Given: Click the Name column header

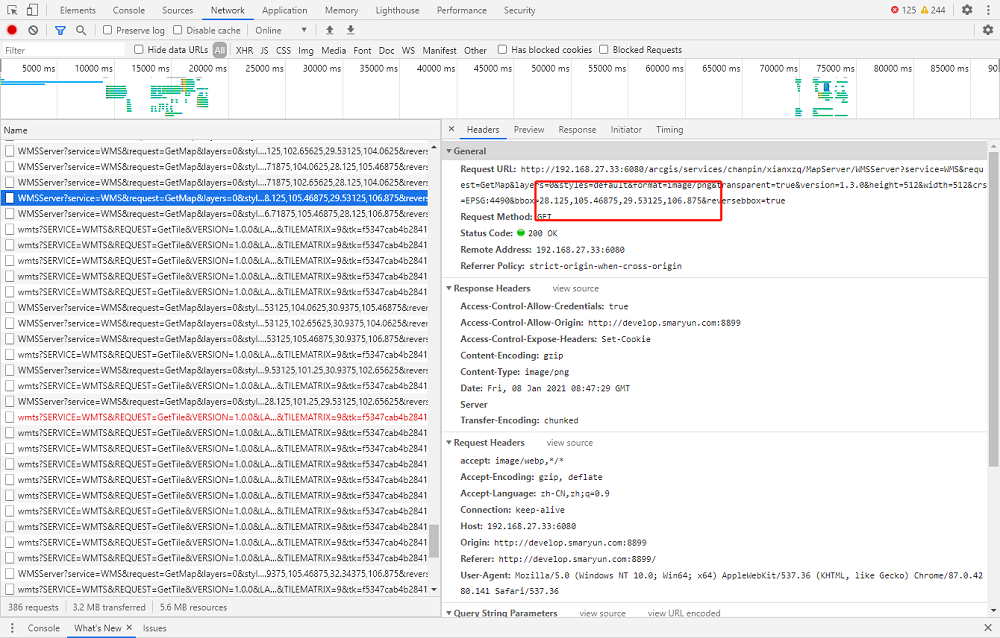Looking at the screenshot, I should [220, 130].
